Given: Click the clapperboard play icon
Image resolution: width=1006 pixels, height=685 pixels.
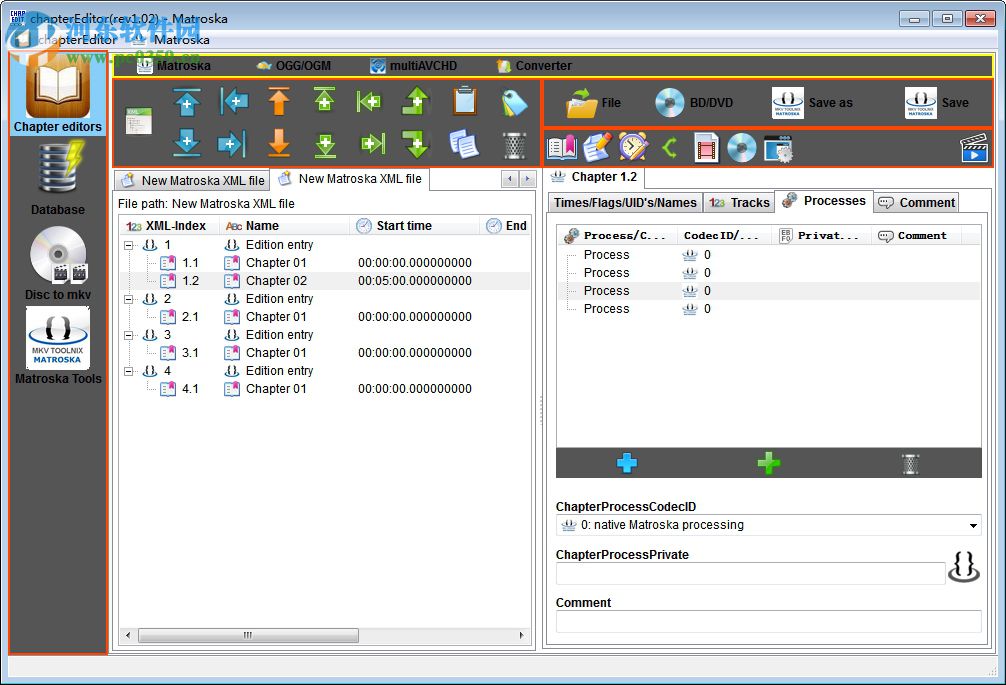Looking at the screenshot, I should [973, 148].
